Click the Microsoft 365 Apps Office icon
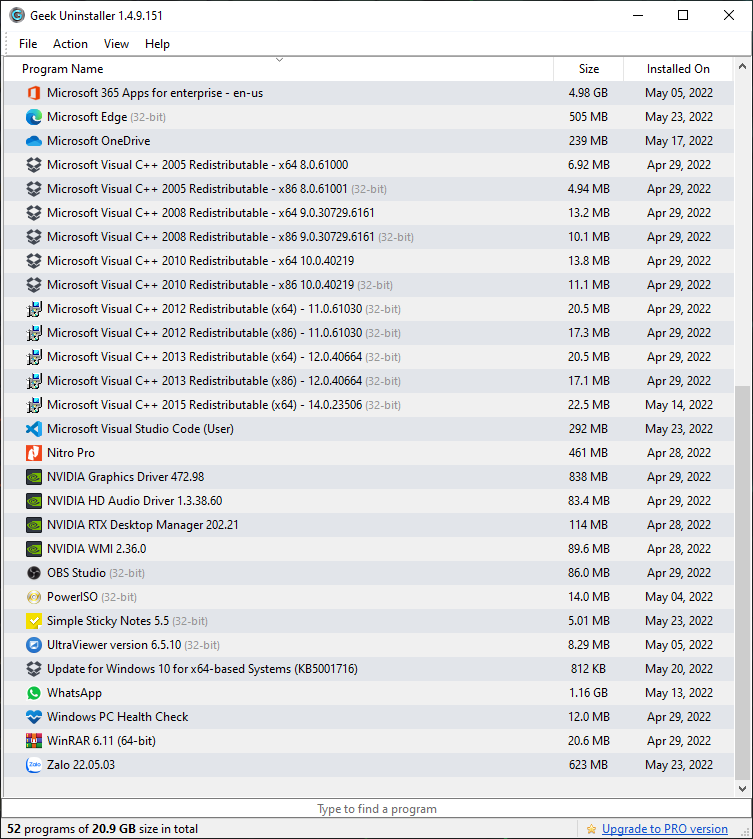753x839 pixels. [34, 93]
